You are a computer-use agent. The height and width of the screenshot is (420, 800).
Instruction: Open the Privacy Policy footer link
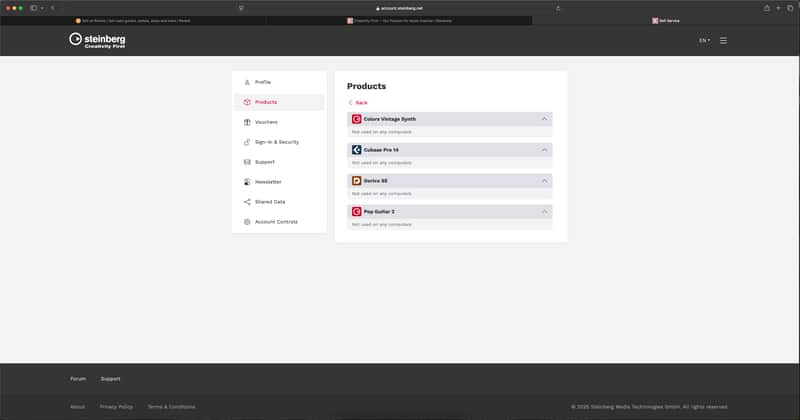pyautogui.click(x=116, y=407)
